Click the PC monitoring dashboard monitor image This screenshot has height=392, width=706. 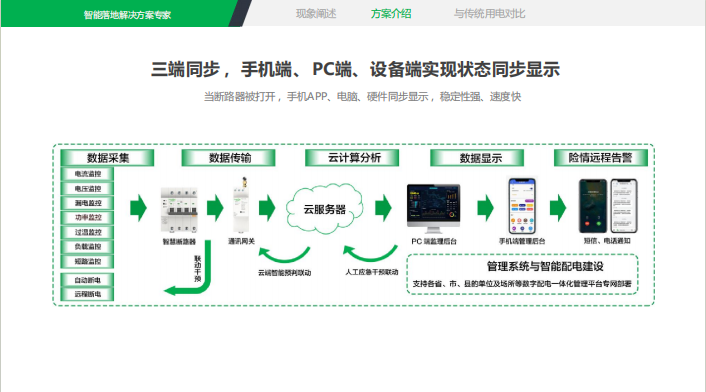(434, 208)
